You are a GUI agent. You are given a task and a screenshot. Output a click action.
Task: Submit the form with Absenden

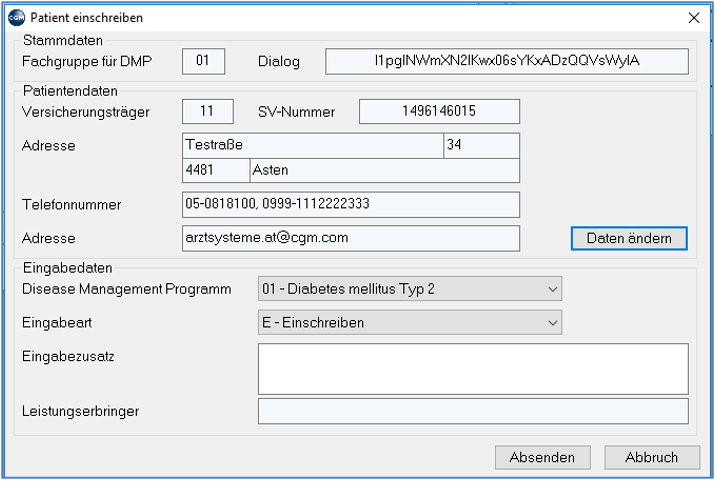[x=543, y=457]
